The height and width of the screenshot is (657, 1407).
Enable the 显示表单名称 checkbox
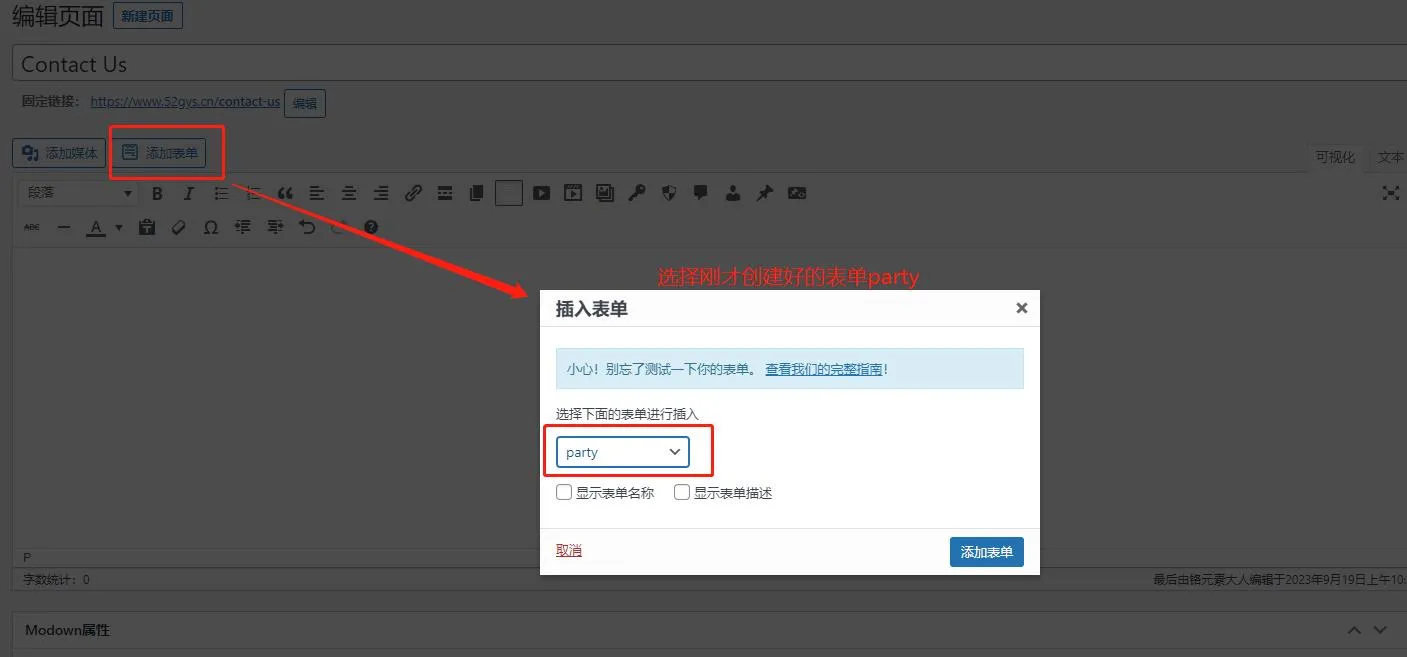point(564,492)
